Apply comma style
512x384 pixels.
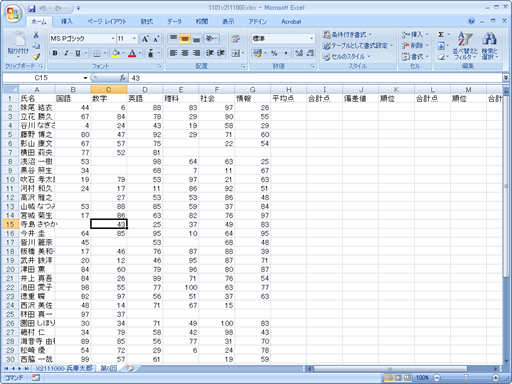286,53
